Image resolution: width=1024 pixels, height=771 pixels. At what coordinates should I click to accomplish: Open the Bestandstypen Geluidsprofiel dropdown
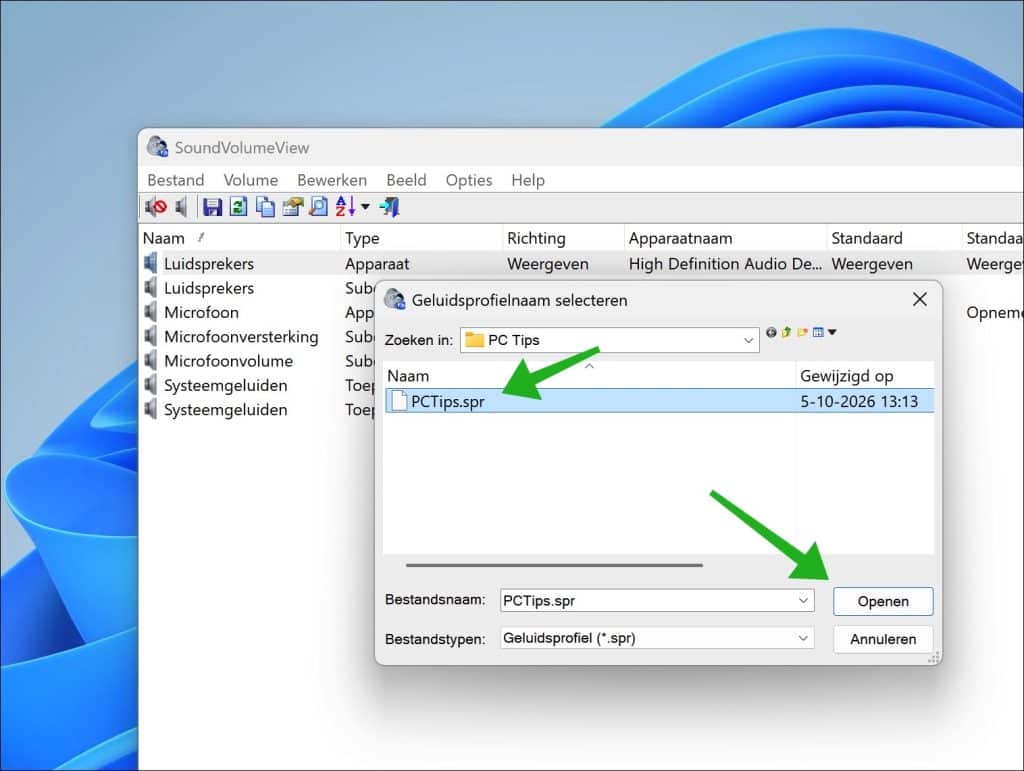click(803, 638)
